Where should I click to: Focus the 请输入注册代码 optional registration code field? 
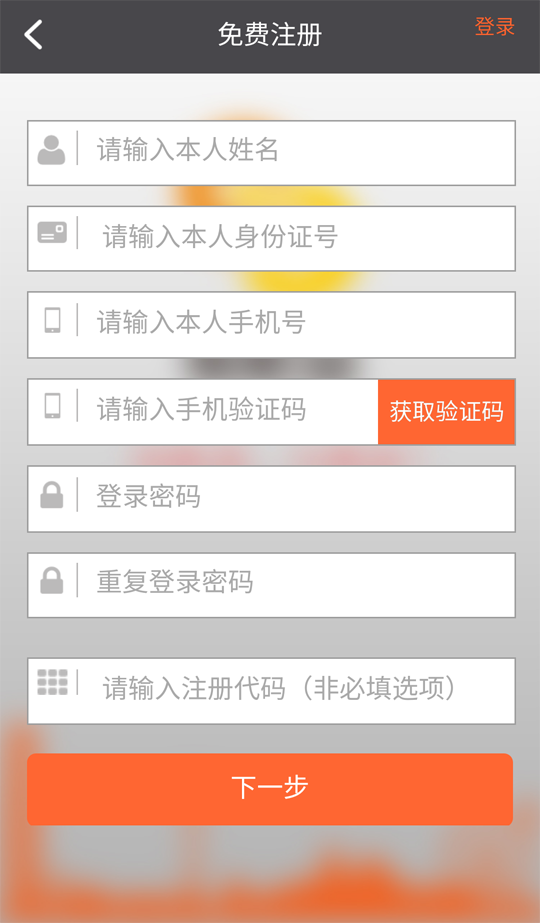pyautogui.click(x=271, y=691)
